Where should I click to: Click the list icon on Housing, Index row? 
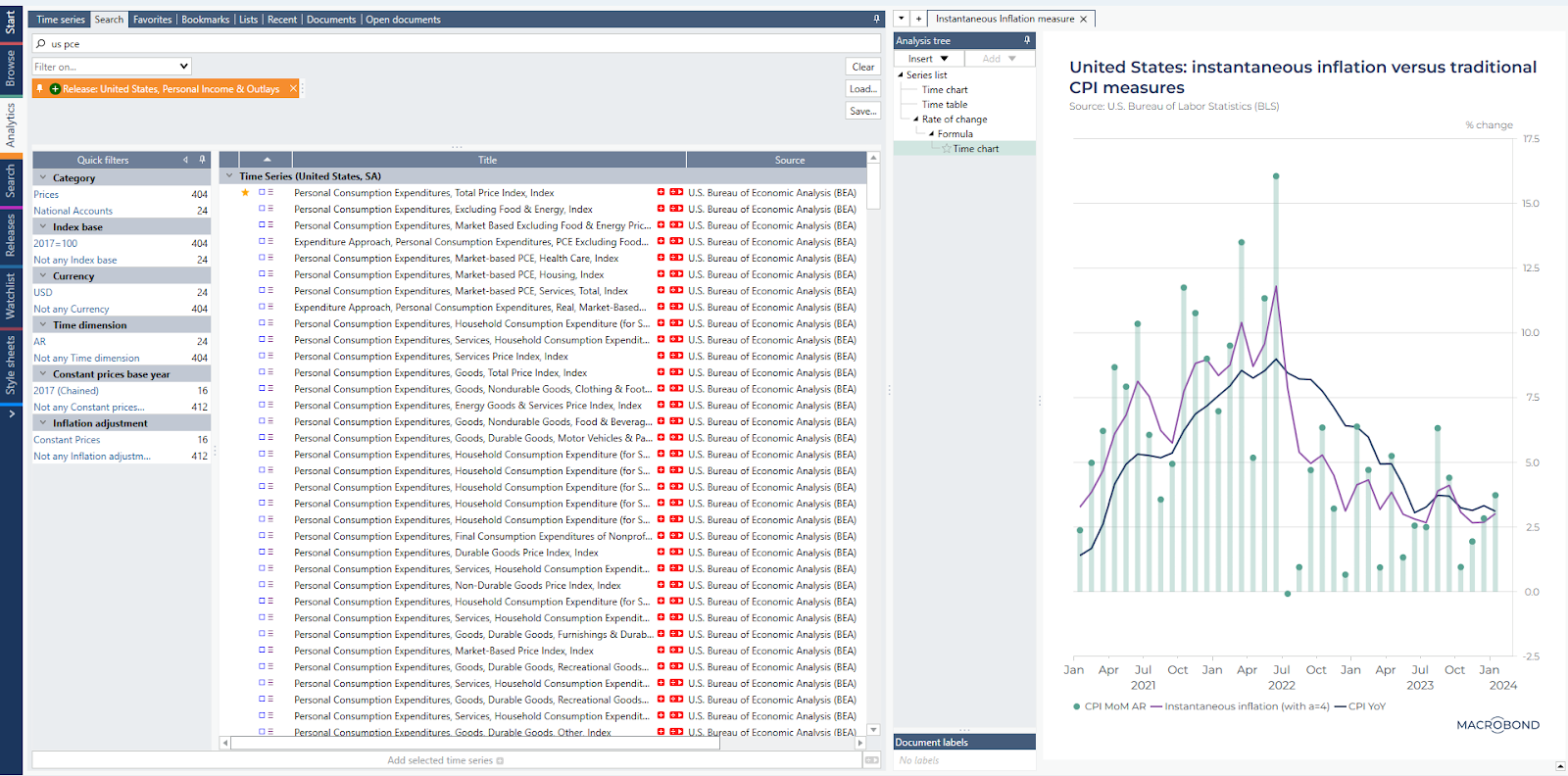(x=270, y=274)
